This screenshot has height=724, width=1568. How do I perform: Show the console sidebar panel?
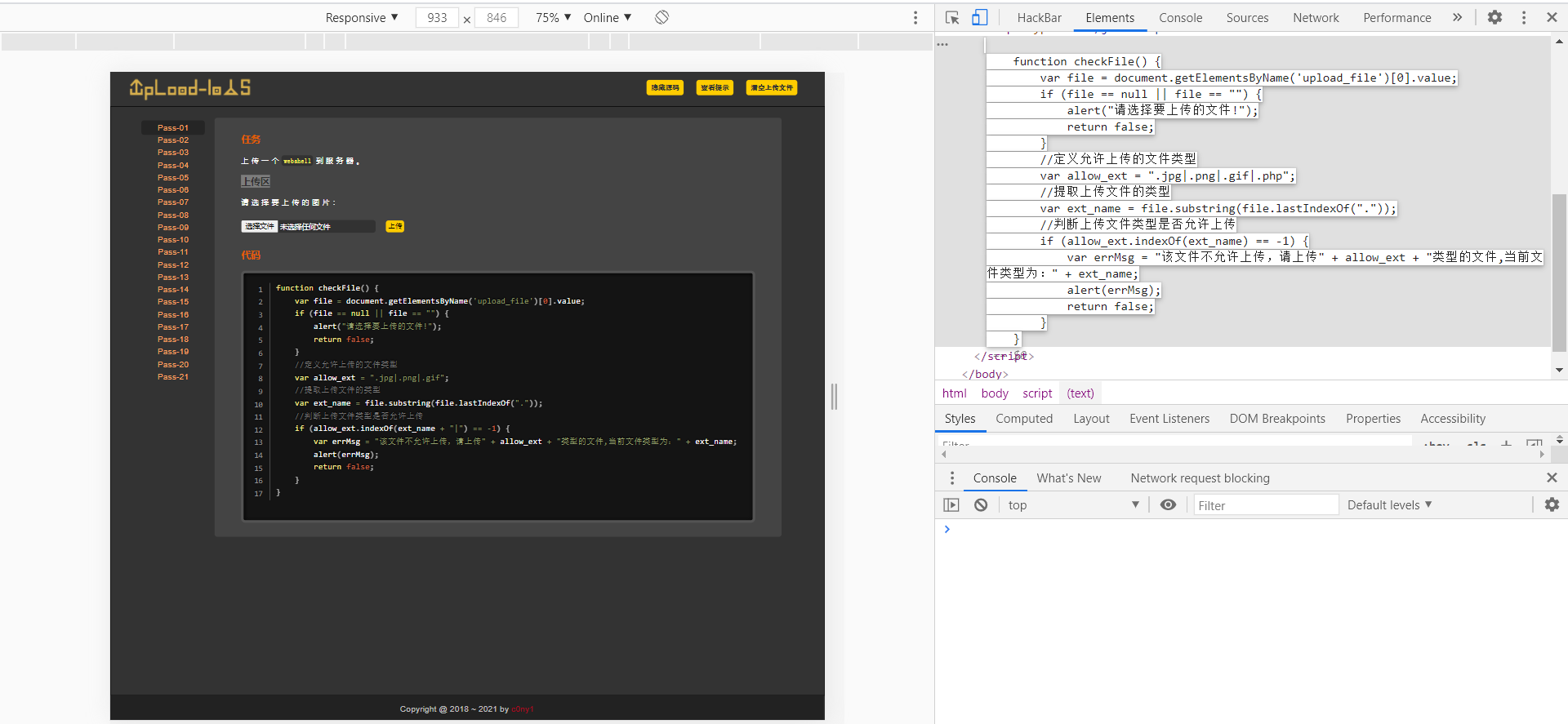(951, 505)
